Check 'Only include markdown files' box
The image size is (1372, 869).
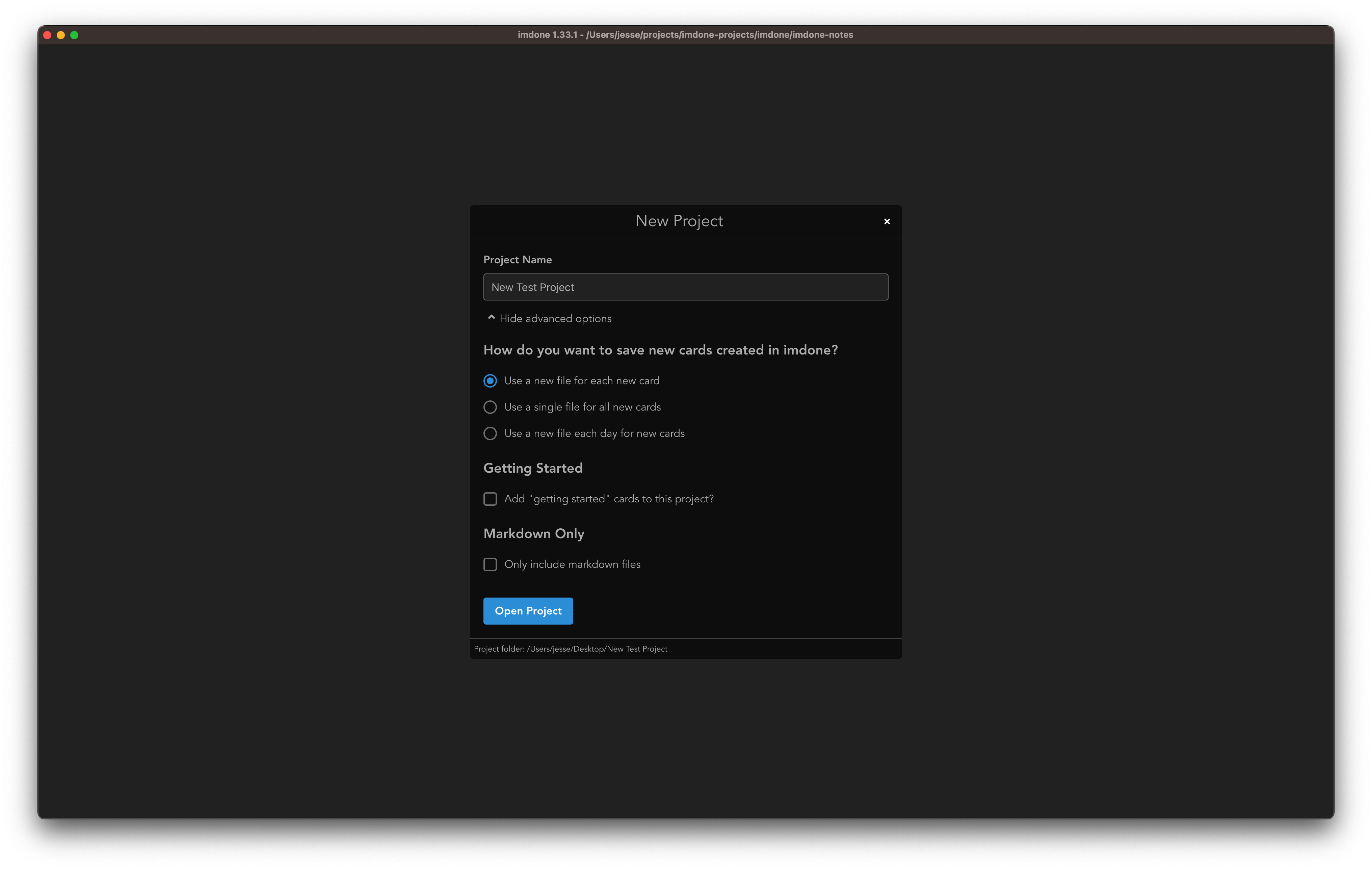(x=490, y=564)
